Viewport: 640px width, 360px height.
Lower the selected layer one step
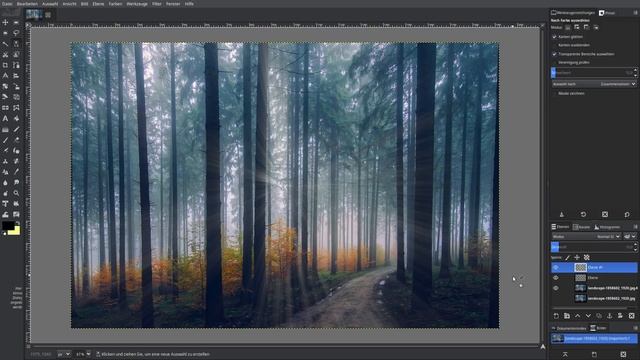[588, 316]
